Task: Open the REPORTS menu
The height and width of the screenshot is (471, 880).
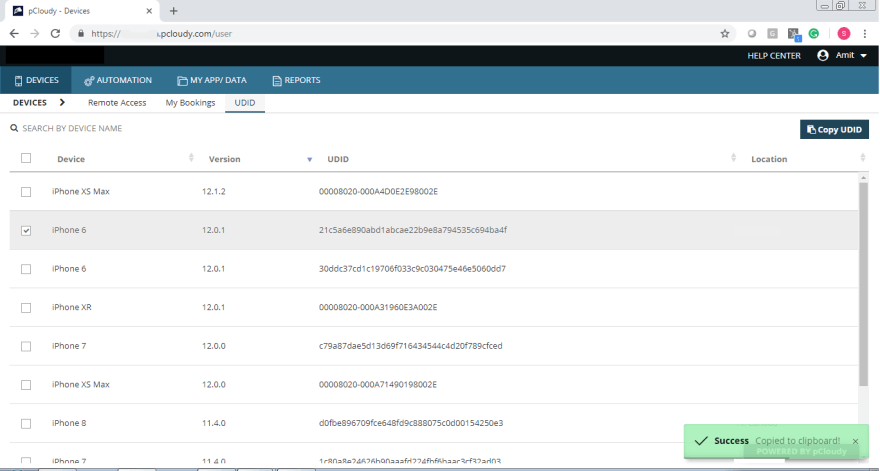Action: coord(296,80)
